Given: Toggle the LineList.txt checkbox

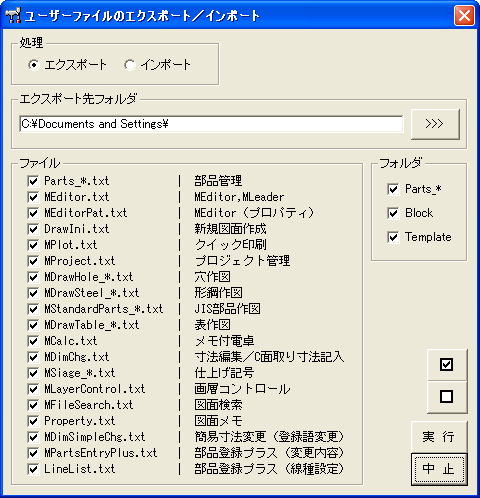Looking at the screenshot, I should point(33,469).
